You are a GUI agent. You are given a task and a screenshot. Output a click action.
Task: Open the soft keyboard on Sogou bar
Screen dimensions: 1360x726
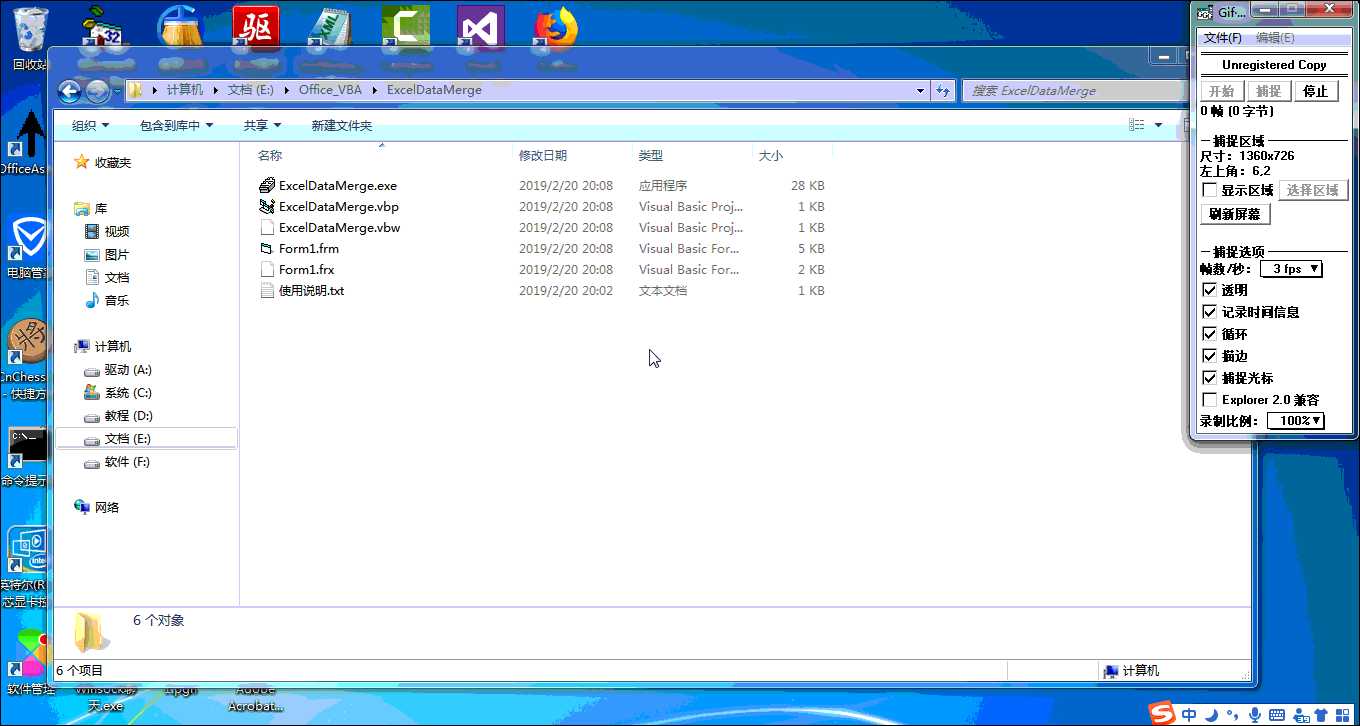[1277, 714]
